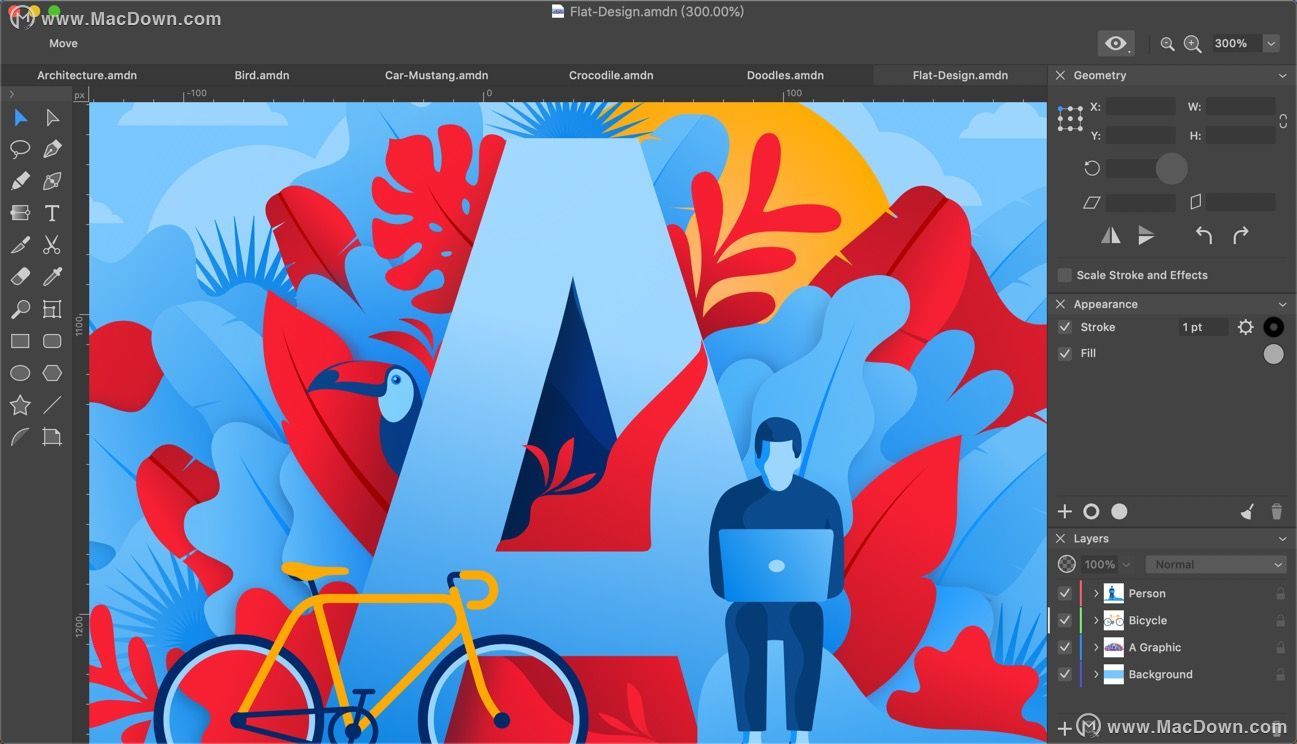Switch to the Bird.amdn tab
Screen dimensions: 1297x744
pos(262,75)
